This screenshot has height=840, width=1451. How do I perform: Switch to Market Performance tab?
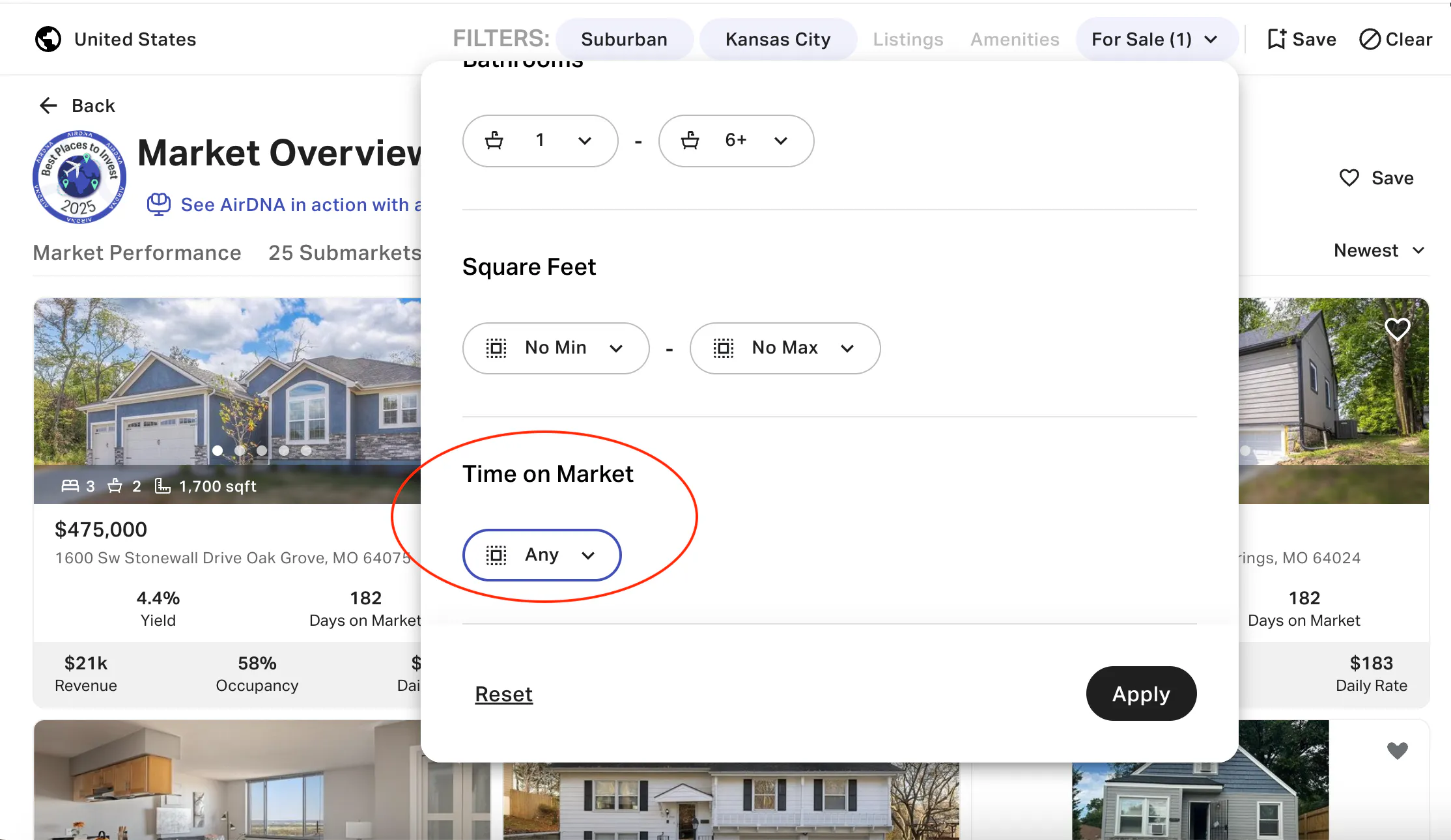coord(137,253)
